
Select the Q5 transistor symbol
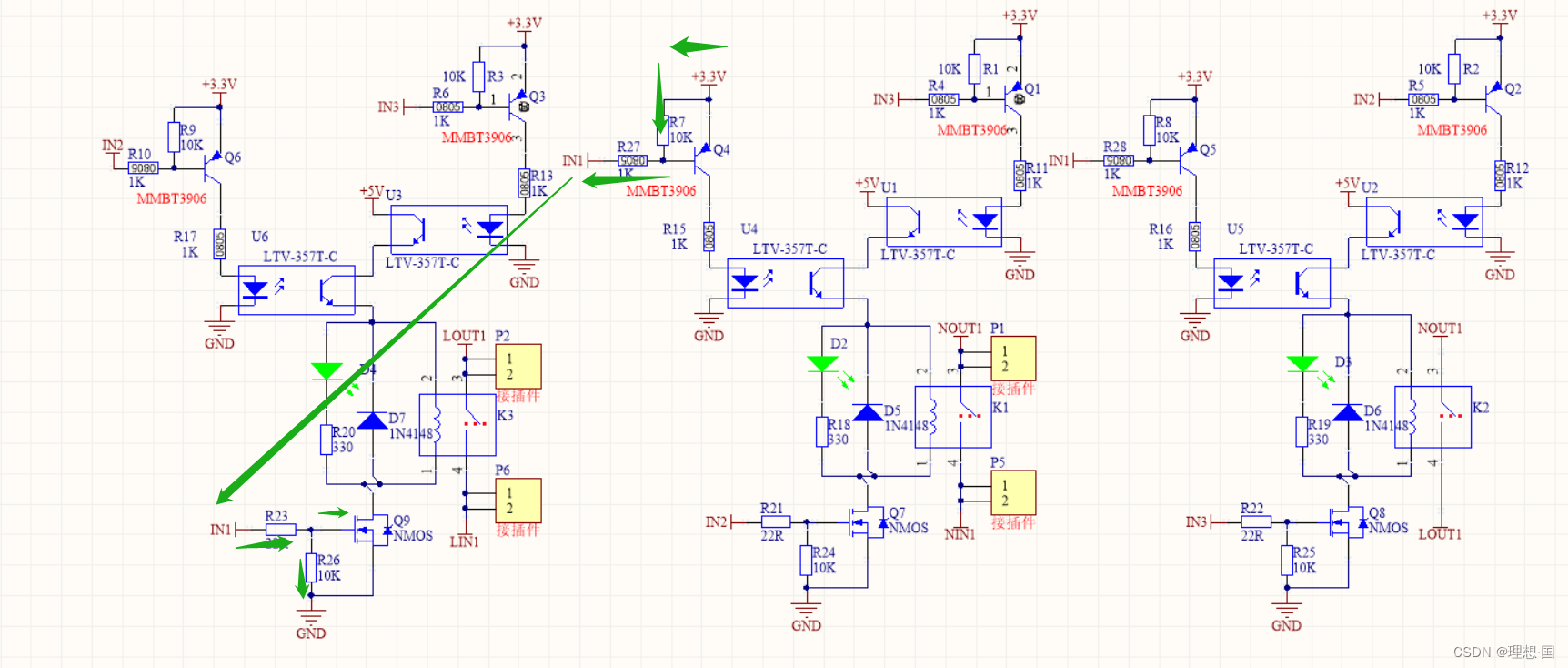1187,159
